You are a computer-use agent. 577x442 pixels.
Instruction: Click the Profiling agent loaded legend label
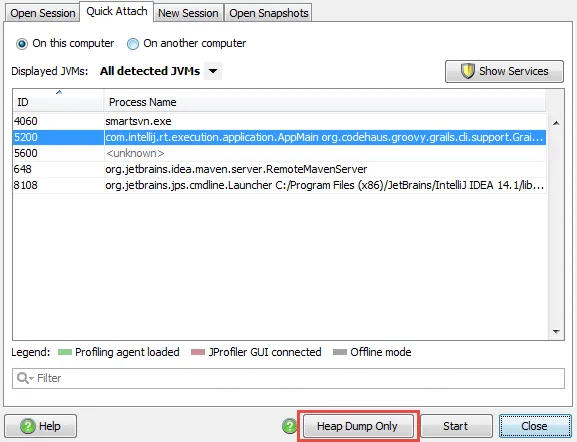click(x=127, y=352)
